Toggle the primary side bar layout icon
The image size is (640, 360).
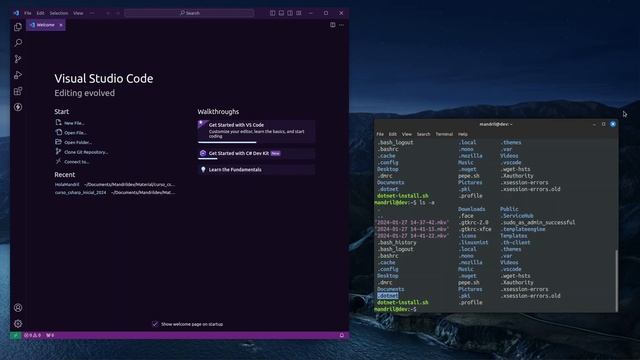(x=272, y=13)
